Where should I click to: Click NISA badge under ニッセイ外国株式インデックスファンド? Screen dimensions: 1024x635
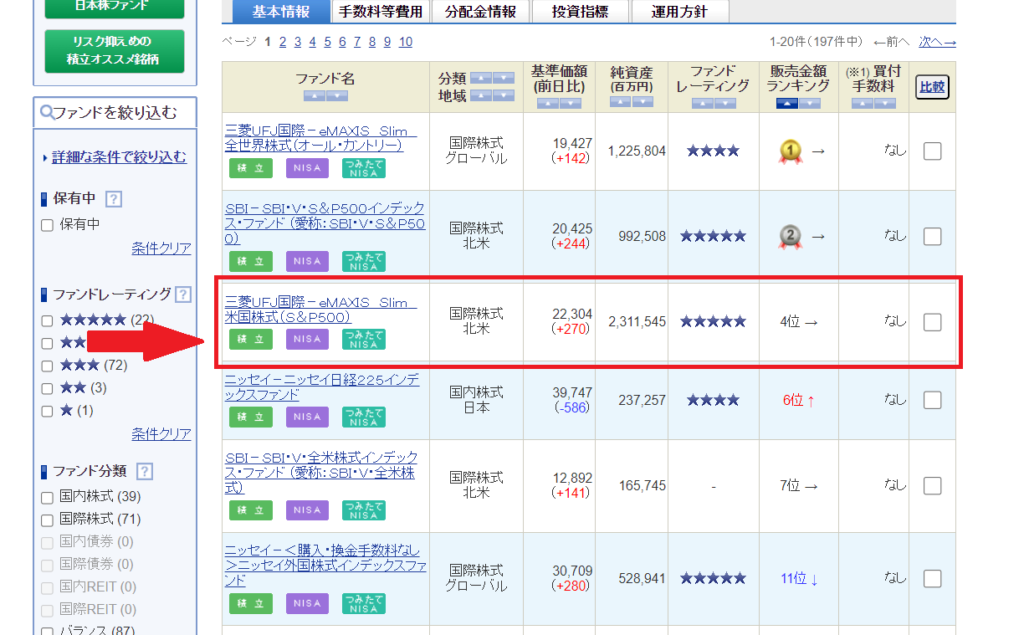coord(307,604)
